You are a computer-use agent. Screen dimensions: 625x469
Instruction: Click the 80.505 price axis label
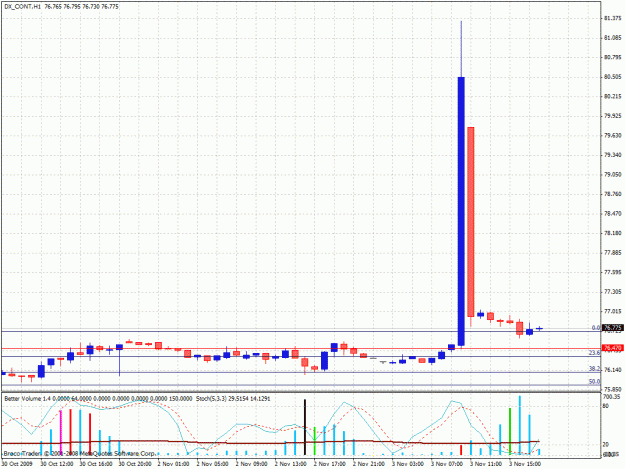613,77
